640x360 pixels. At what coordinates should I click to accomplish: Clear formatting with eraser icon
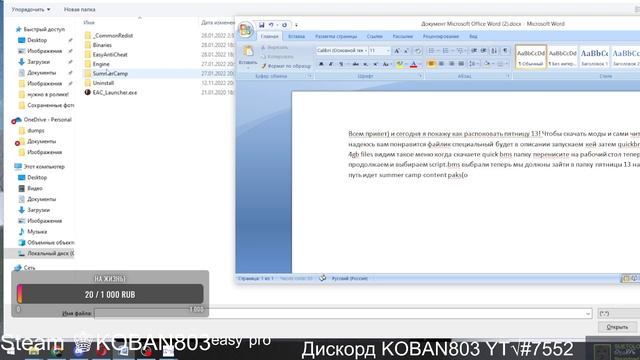[418, 51]
